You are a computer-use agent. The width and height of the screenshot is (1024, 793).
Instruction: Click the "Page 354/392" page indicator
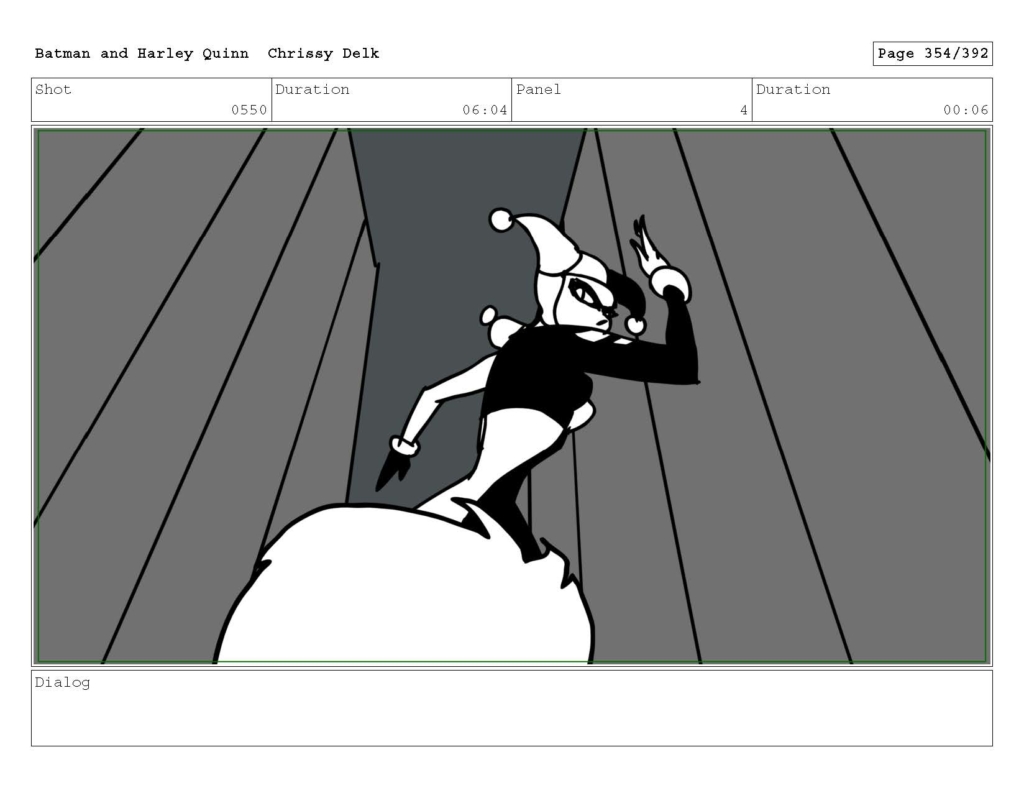tap(933, 54)
